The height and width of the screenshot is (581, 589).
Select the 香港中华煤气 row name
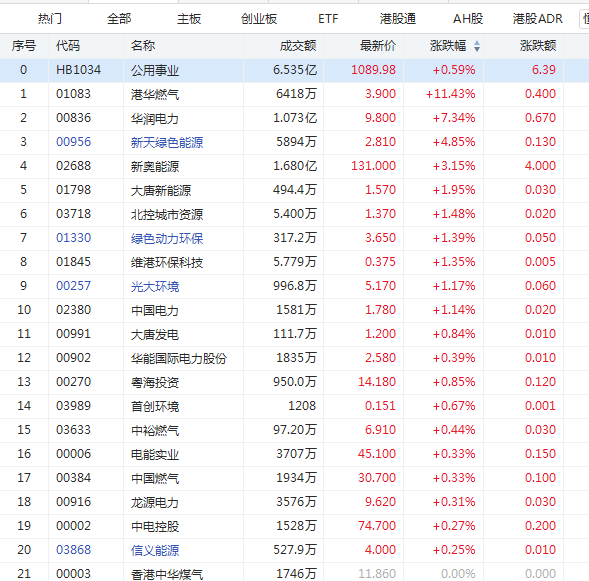click(x=167, y=574)
